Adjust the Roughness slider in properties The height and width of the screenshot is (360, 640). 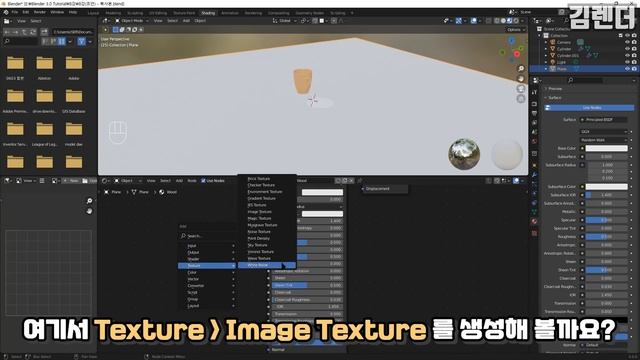tap(607, 237)
